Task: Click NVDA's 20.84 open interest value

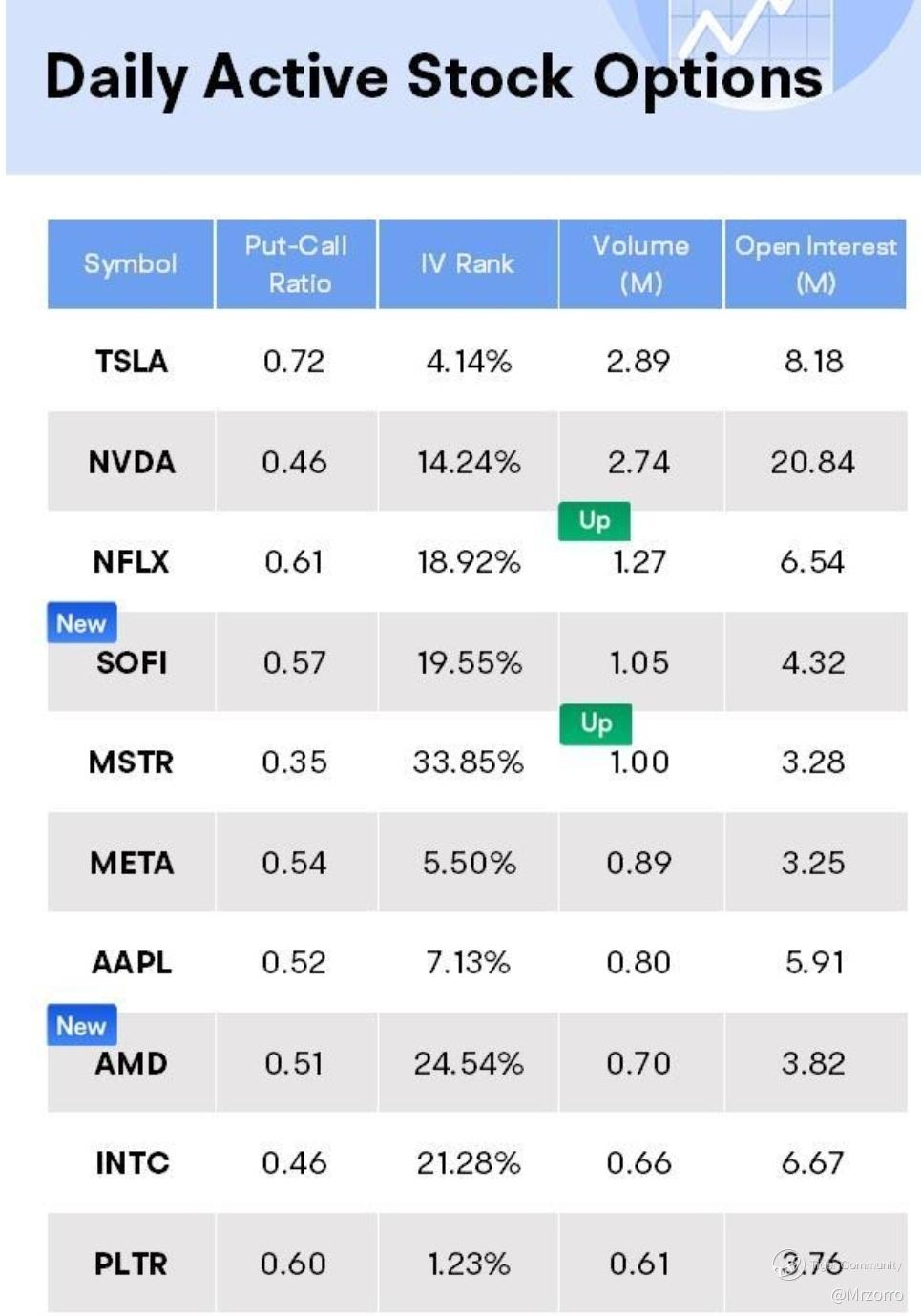Action: point(812,463)
